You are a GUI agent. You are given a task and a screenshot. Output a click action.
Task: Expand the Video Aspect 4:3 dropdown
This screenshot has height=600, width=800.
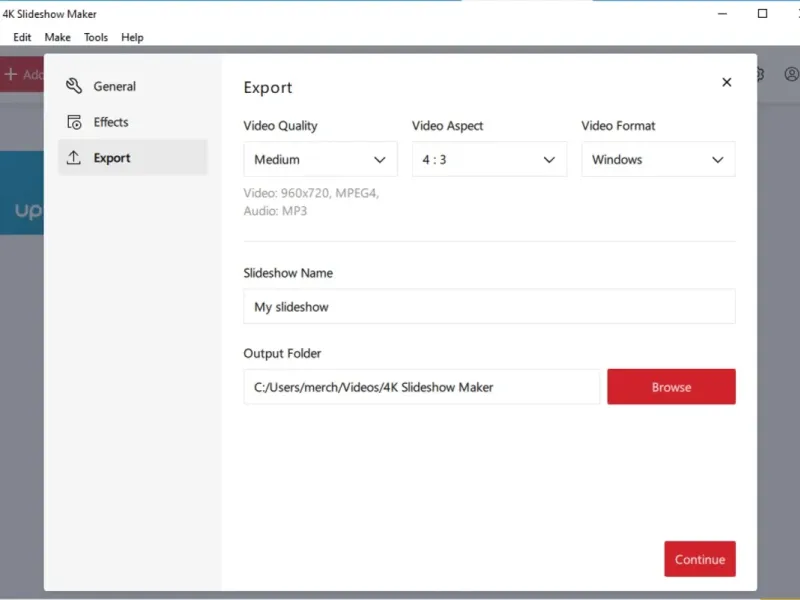[x=489, y=160]
